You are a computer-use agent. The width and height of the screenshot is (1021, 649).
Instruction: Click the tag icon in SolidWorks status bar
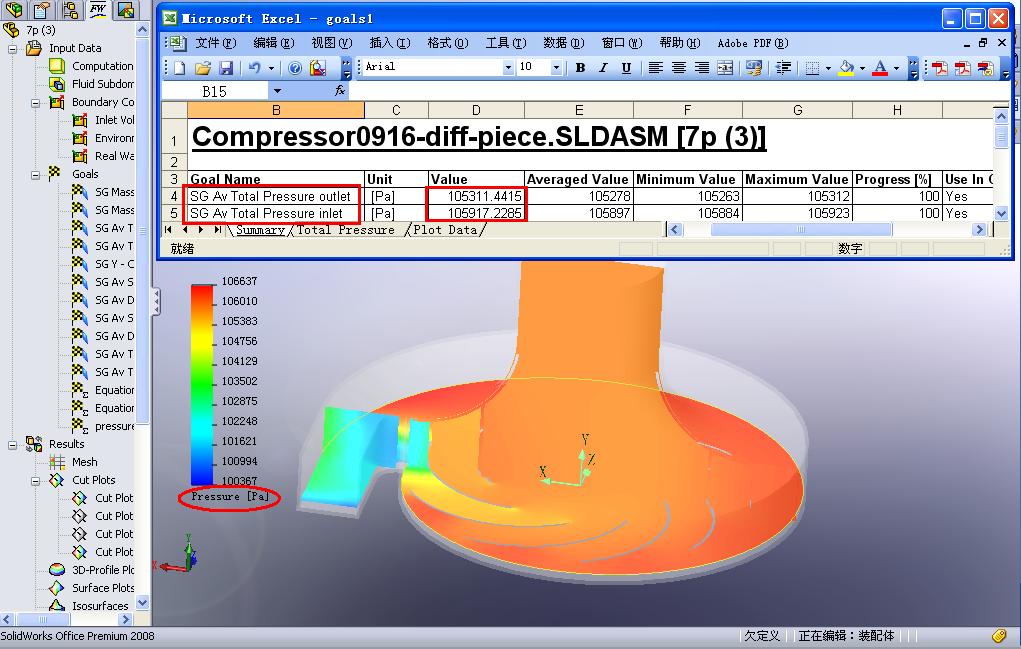1000,635
